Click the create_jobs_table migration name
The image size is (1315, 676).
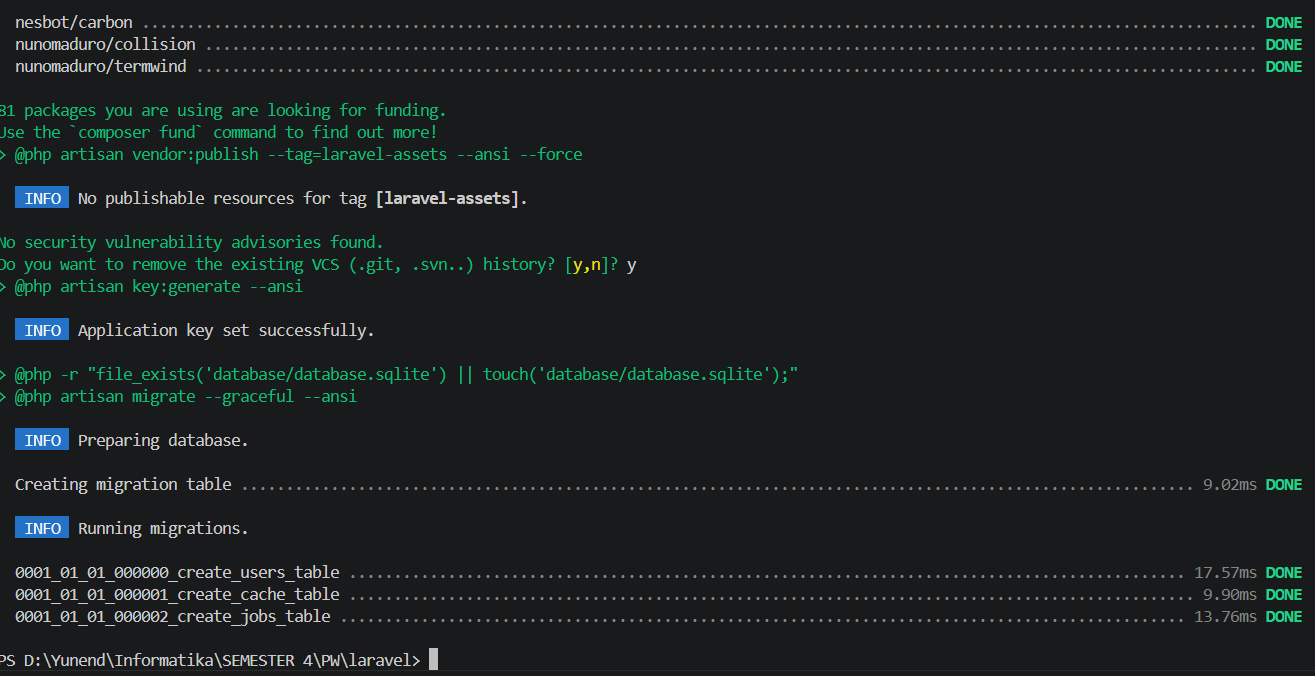[173, 617]
